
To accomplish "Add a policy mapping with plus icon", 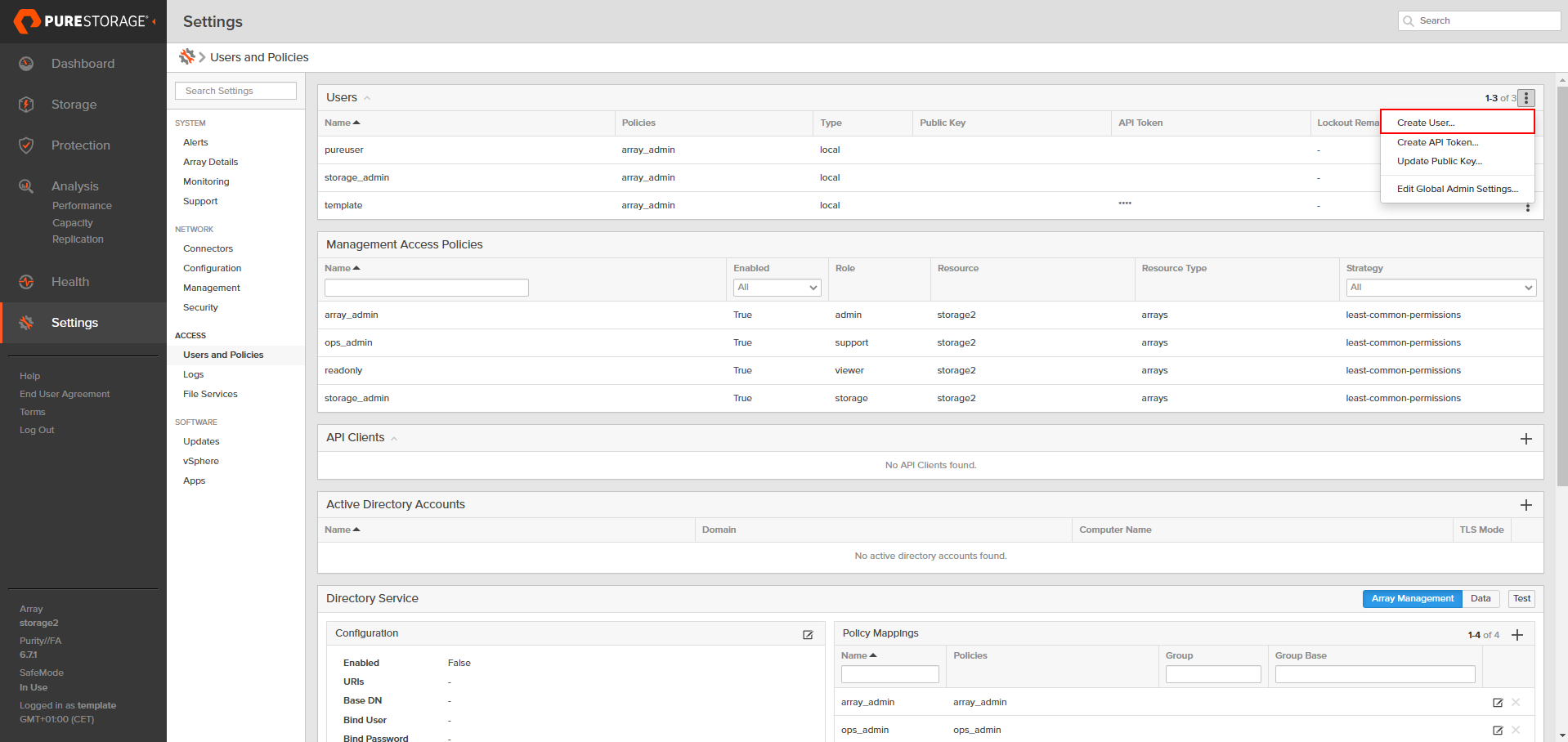I will pos(1517,635).
